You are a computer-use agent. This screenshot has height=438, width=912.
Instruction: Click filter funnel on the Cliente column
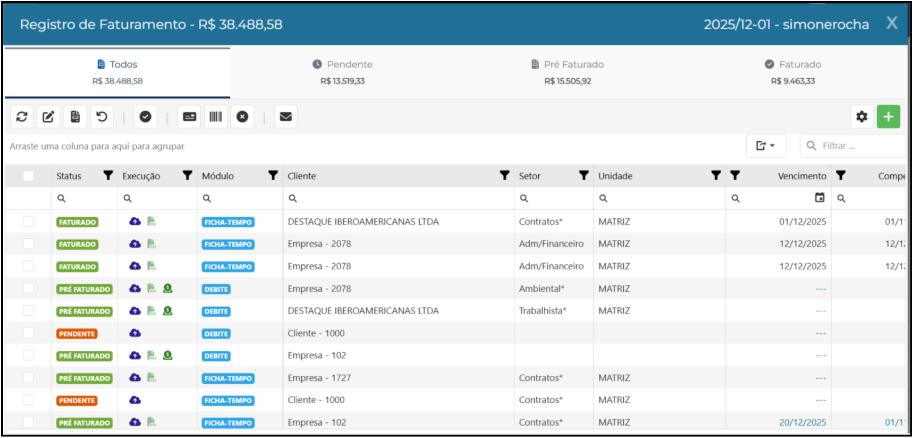(x=505, y=176)
